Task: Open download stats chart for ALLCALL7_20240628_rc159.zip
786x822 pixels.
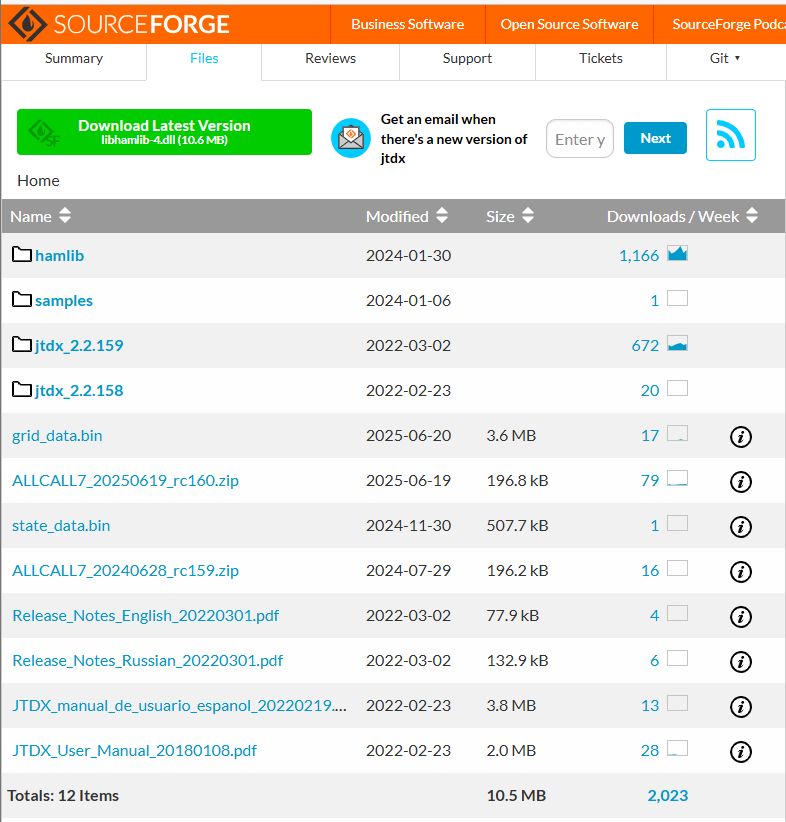Action: [x=677, y=569]
